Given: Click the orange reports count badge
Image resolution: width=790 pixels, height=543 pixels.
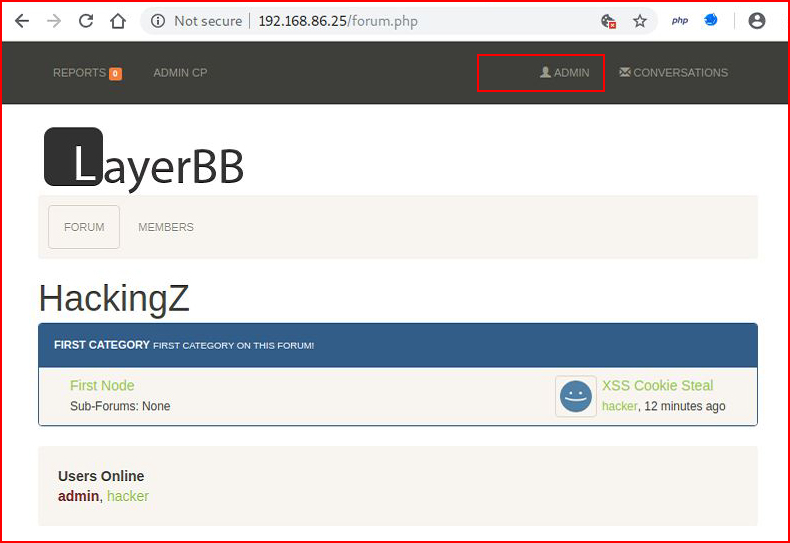Looking at the screenshot, I should tap(115, 74).
